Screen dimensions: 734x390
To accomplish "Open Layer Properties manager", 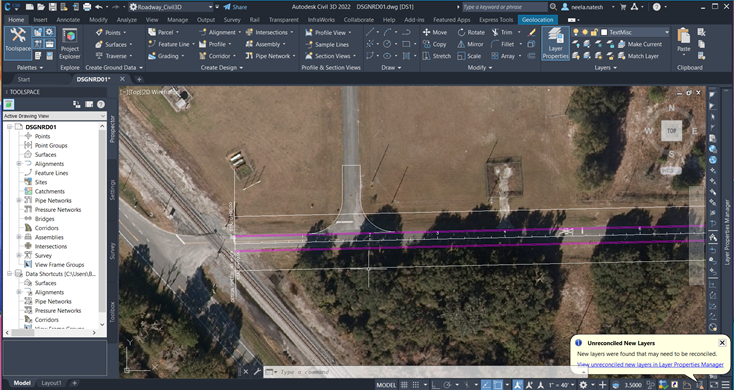I will point(555,44).
